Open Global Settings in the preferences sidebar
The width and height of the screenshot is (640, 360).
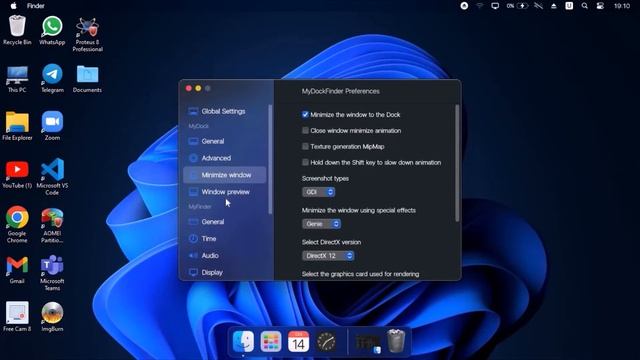[224, 111]
